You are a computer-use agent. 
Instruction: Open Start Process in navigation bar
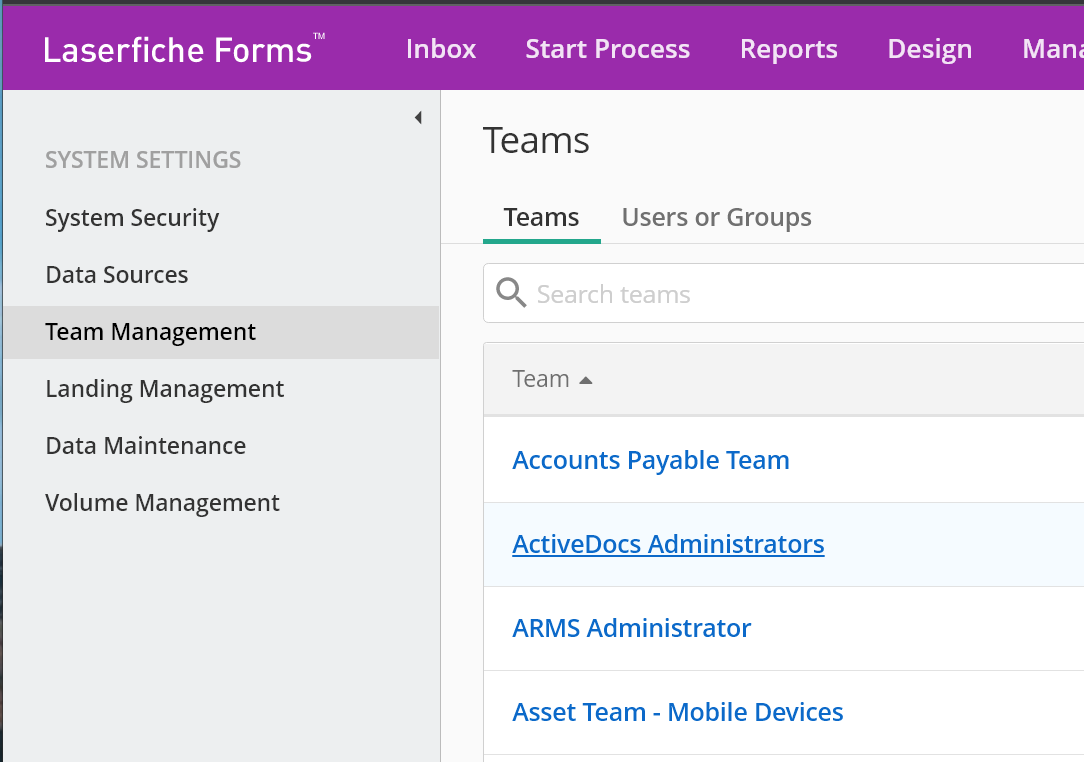(x=608, y=49)
